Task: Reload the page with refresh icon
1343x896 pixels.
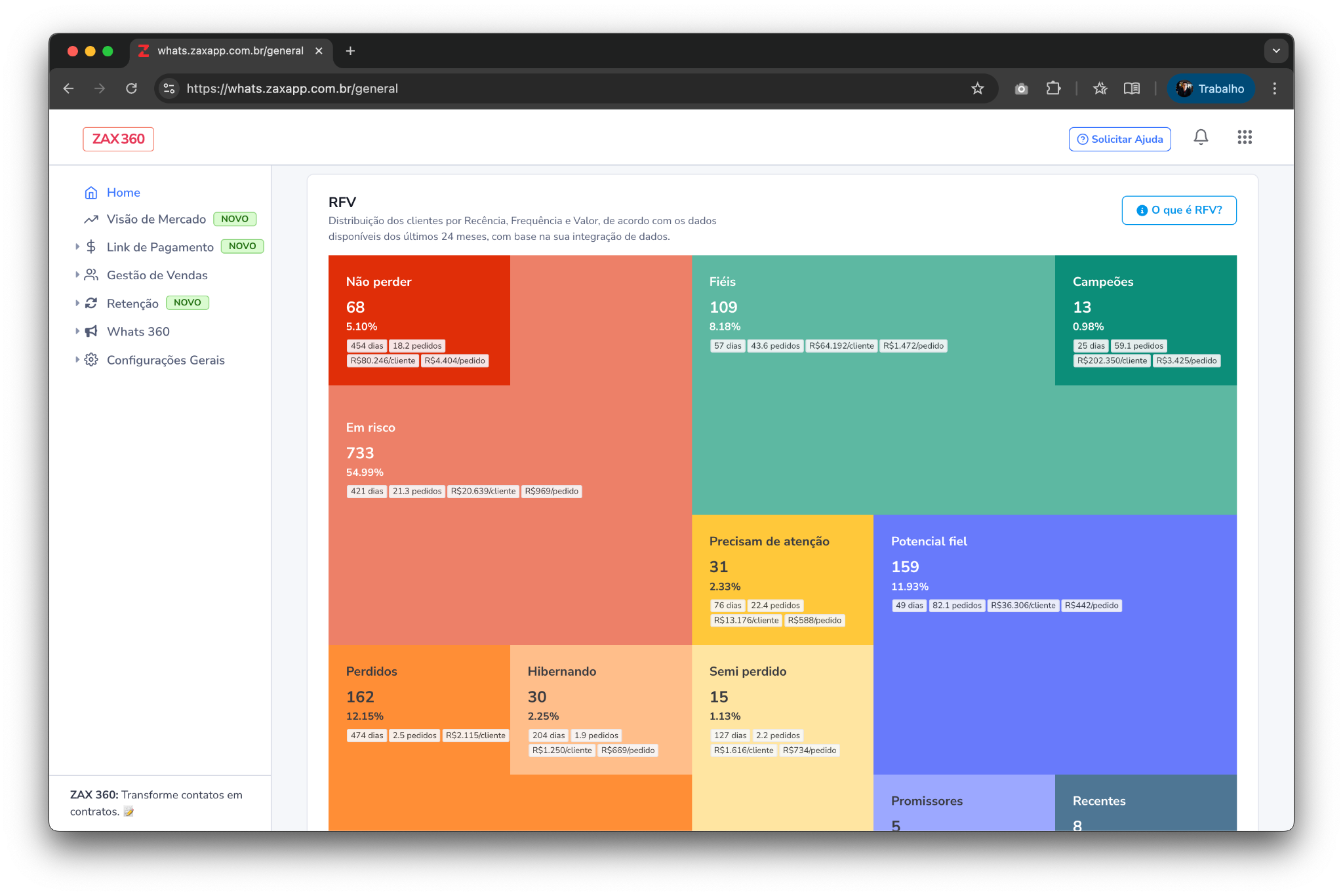Action: [x=132, y=88]
